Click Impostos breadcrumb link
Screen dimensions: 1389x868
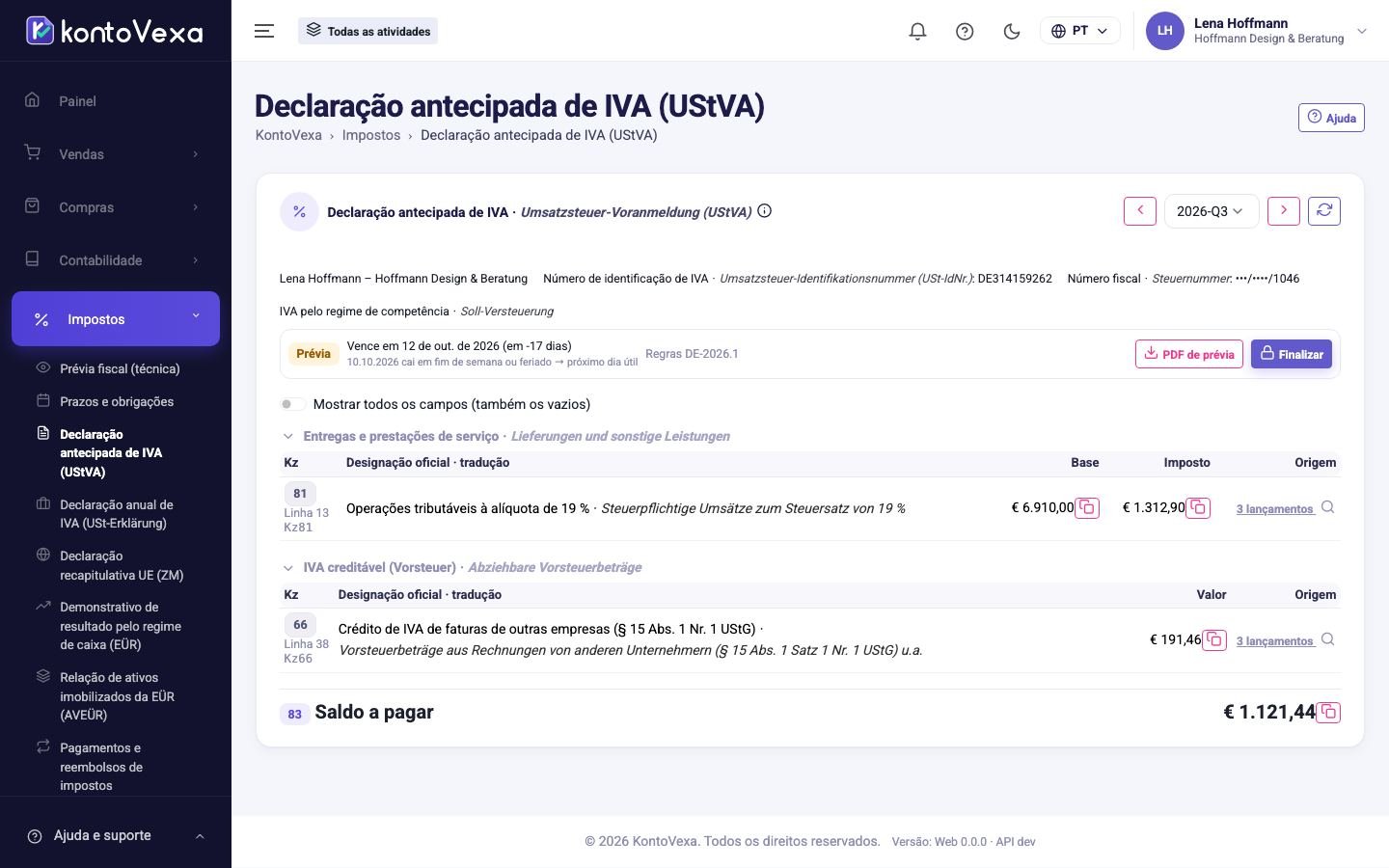[371, 135]
